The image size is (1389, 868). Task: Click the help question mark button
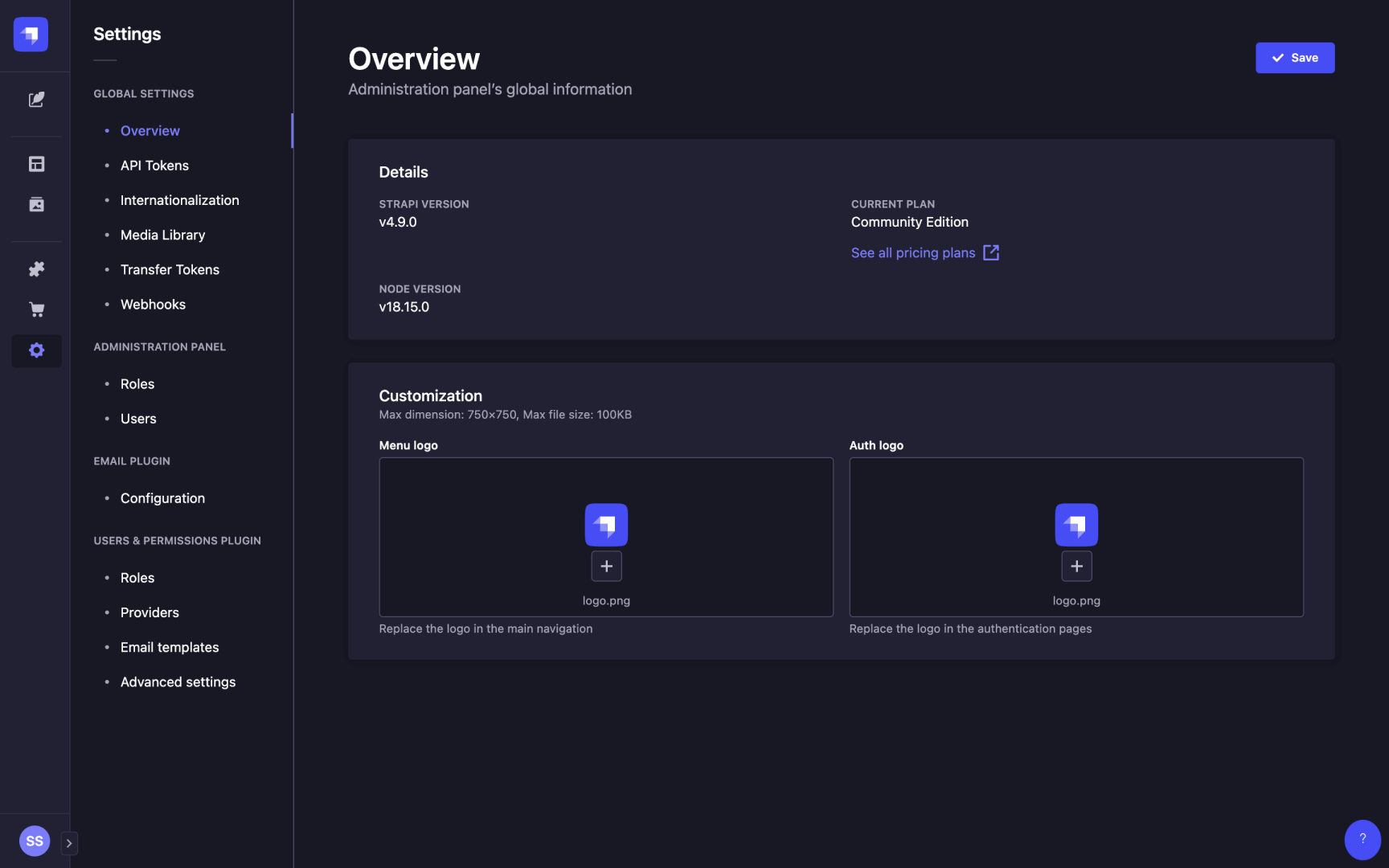point(1362,839)
